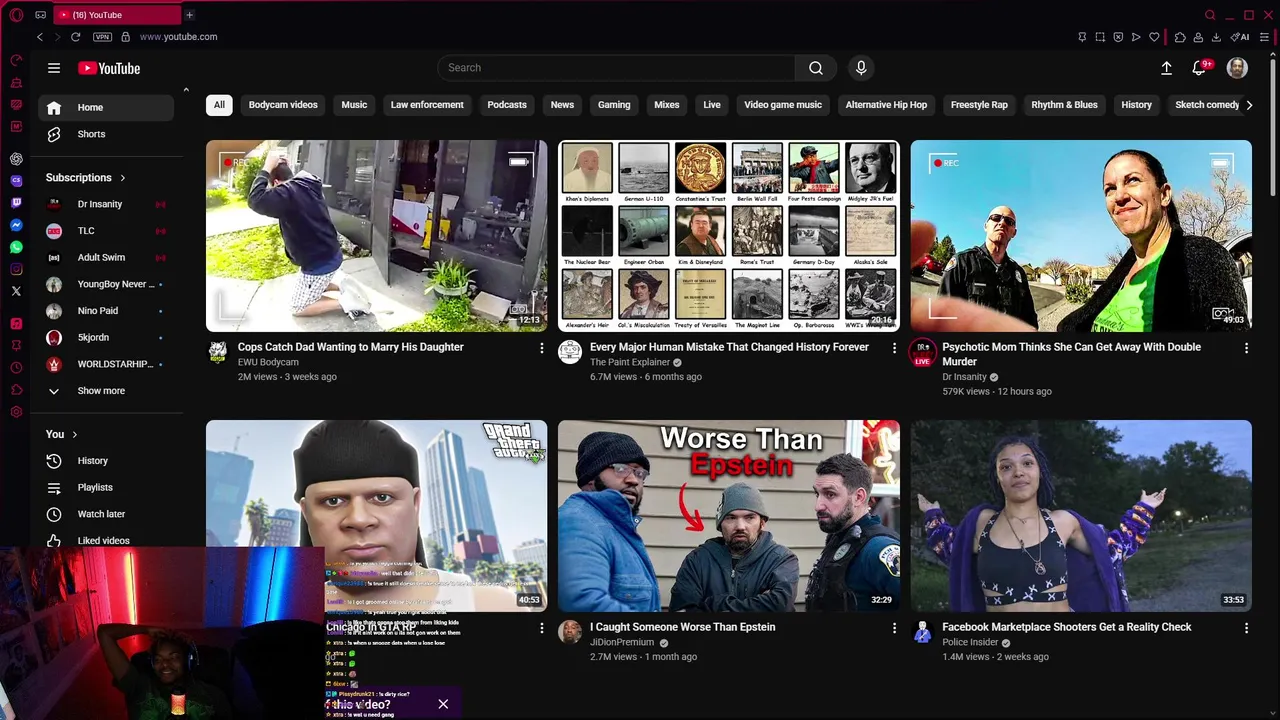Screen dimensions: 1280x720
Task: Select the Law enforcement chip
Action: tap(427, 105)
